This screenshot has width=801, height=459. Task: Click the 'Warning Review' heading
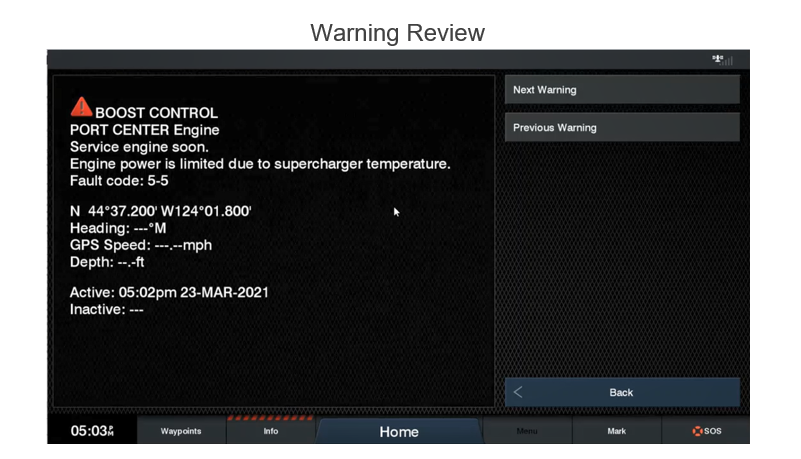397,33
